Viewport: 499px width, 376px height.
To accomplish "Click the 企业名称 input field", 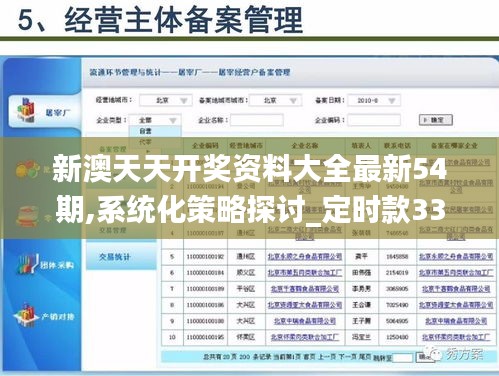I will click(257, 120).
